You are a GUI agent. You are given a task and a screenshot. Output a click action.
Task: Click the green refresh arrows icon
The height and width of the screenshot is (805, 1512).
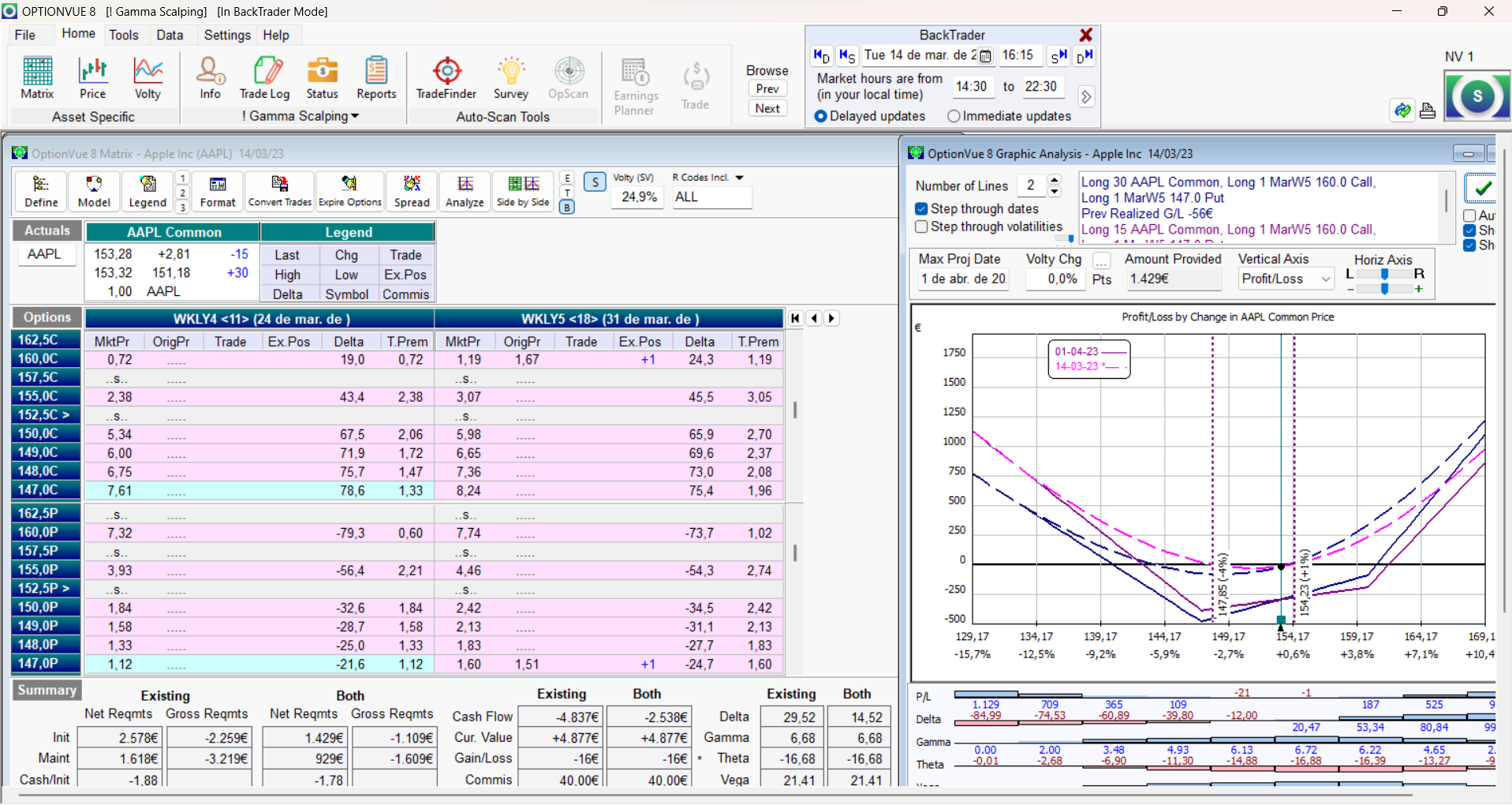1402,110
